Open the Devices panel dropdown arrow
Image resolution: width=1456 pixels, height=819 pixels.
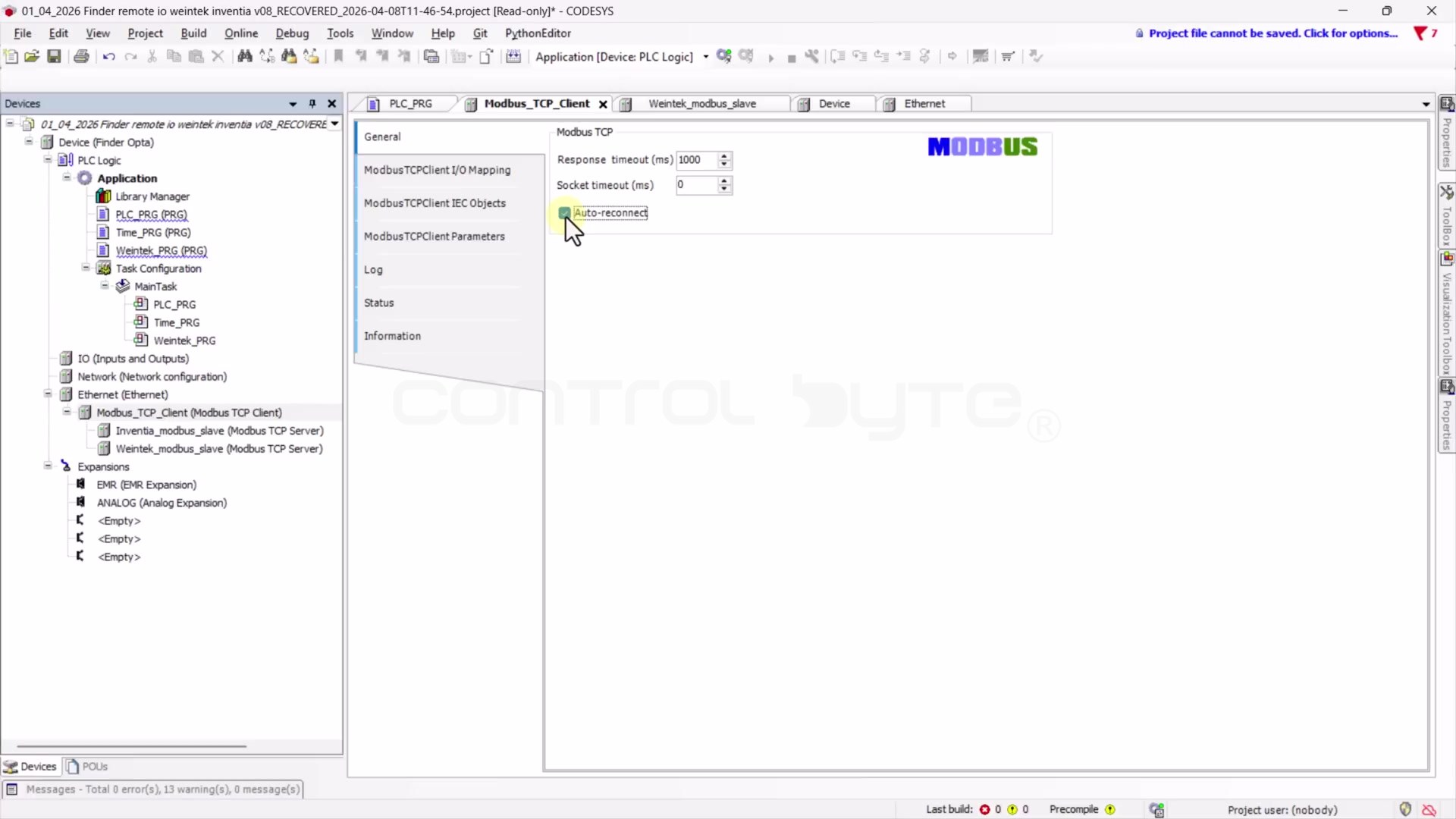click(293, 104)
